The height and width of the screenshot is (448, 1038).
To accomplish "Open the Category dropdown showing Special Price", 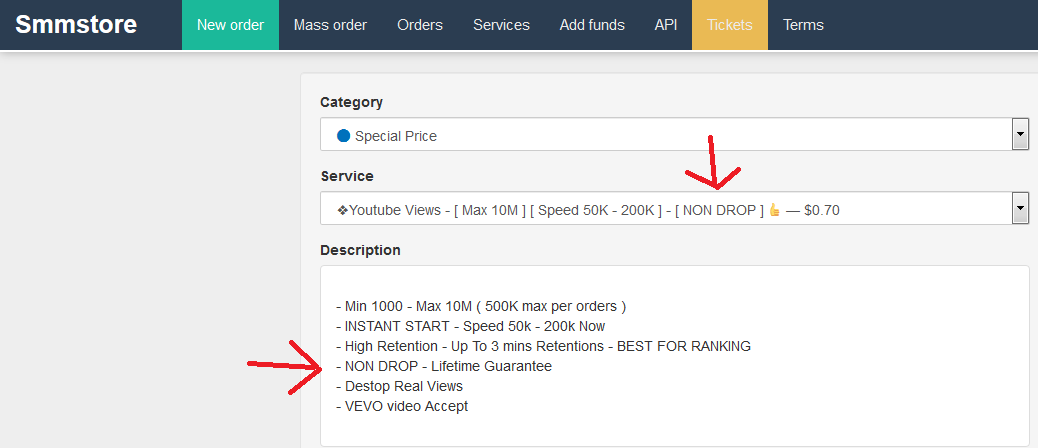I will coord(675,135).
